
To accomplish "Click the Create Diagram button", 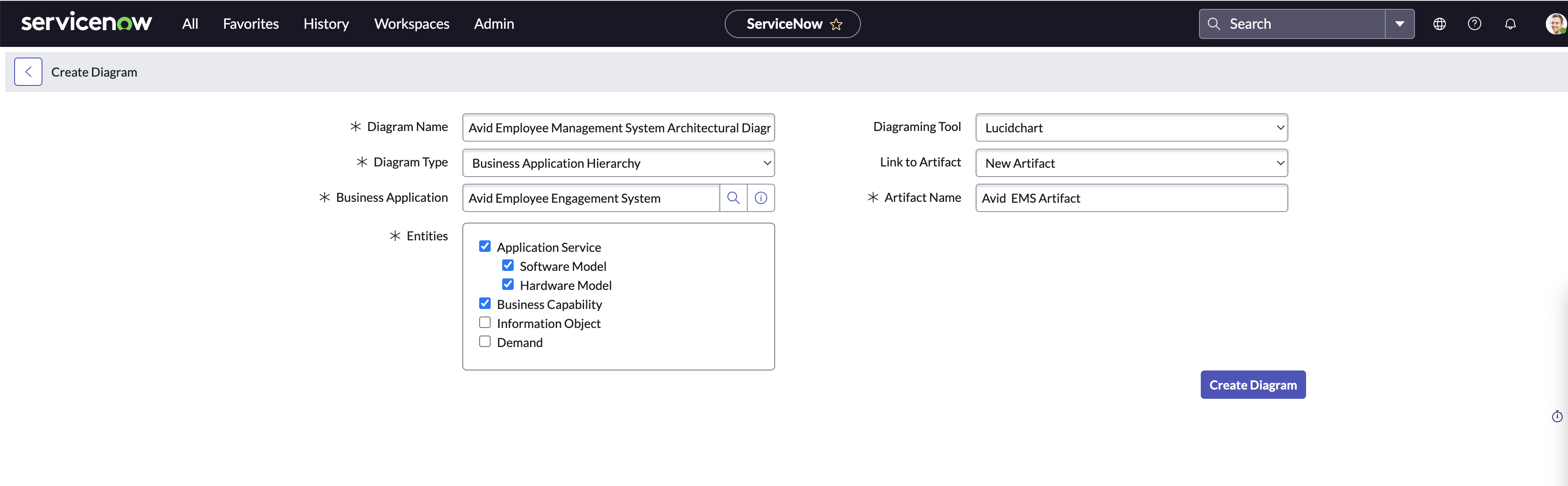I will click(x=1253, y=385).
